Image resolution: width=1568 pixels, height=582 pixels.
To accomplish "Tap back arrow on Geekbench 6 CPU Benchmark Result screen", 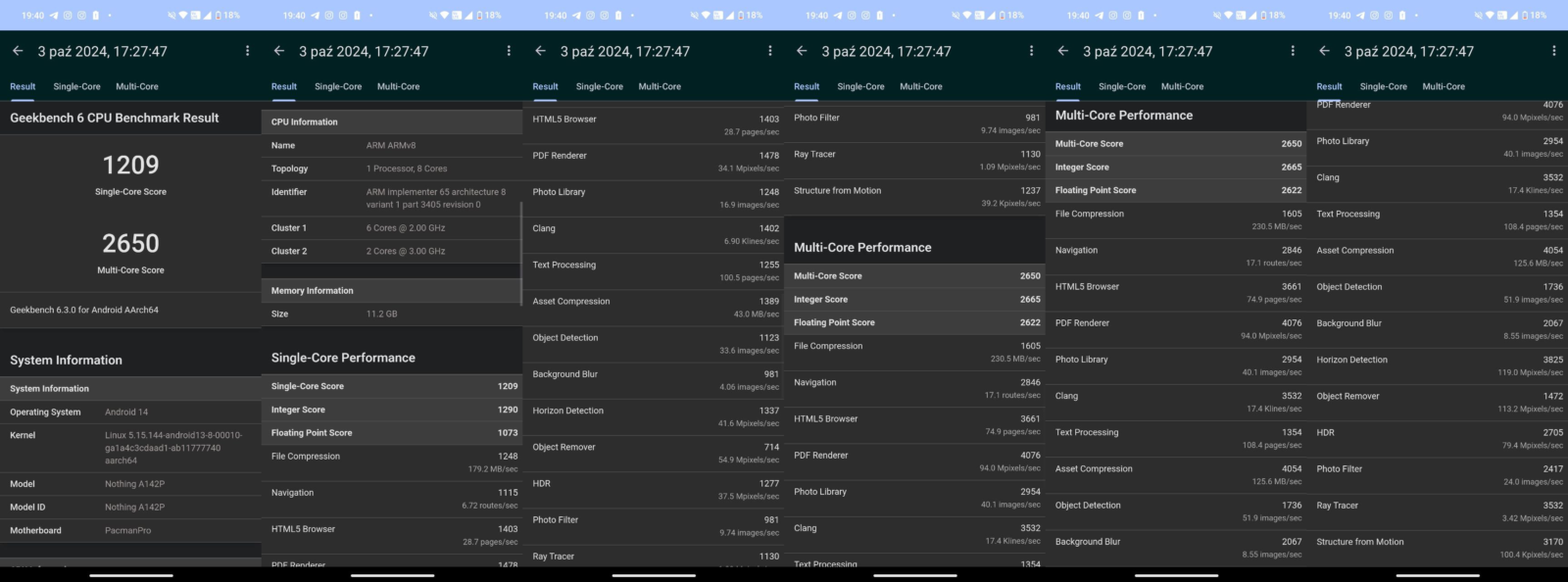I will pyautogui.click(x=18, y=51).
